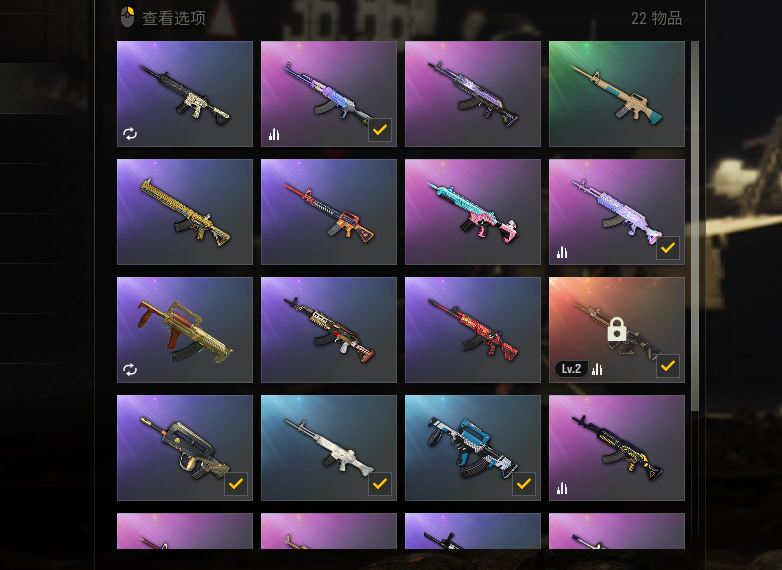Click the inventory vertical scrollbar
Viewport: 782px width, 570px height.
pos(695,226)
